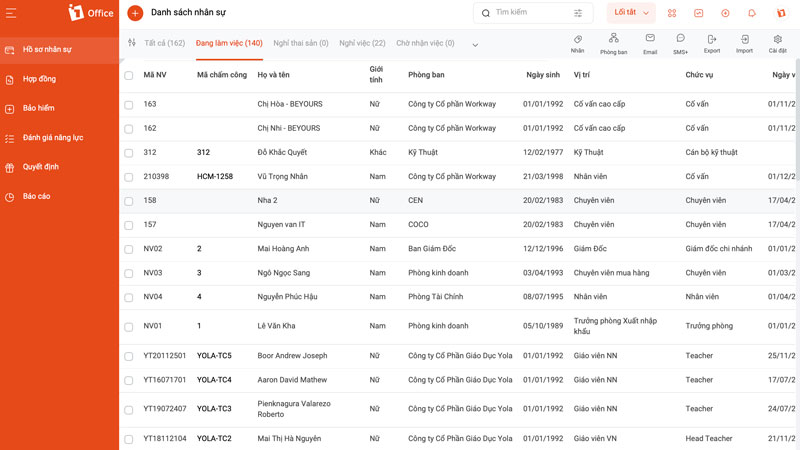Check the row of Đỗ Khắc Quyết

point(129,153)
